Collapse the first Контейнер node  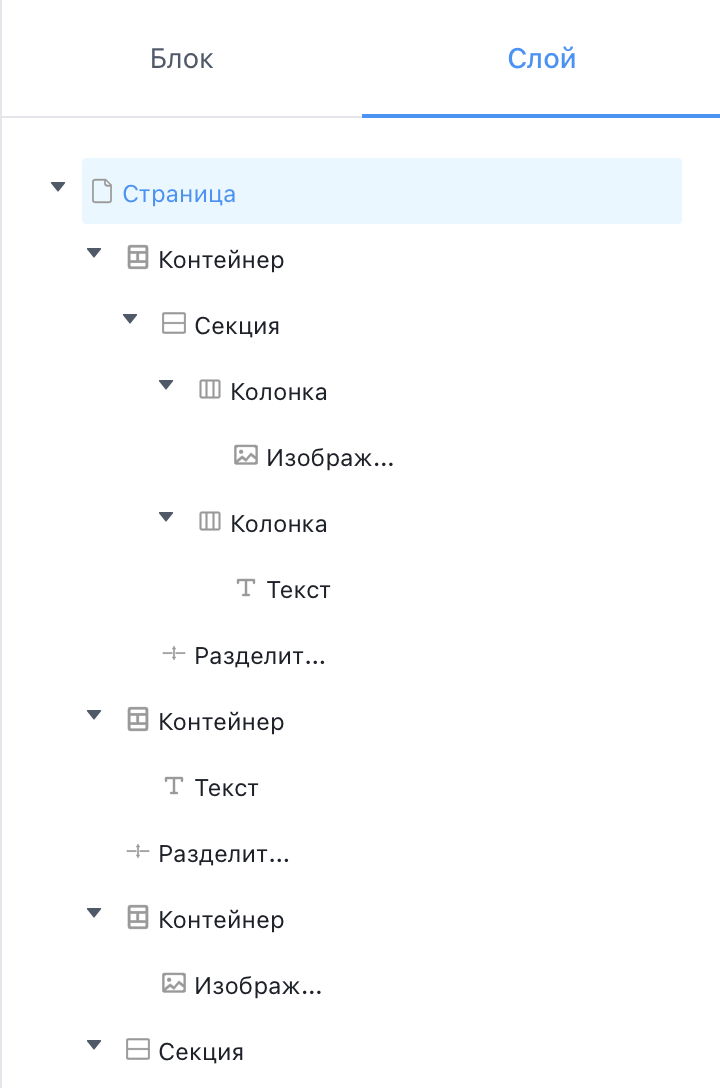[x=93, y=253]
